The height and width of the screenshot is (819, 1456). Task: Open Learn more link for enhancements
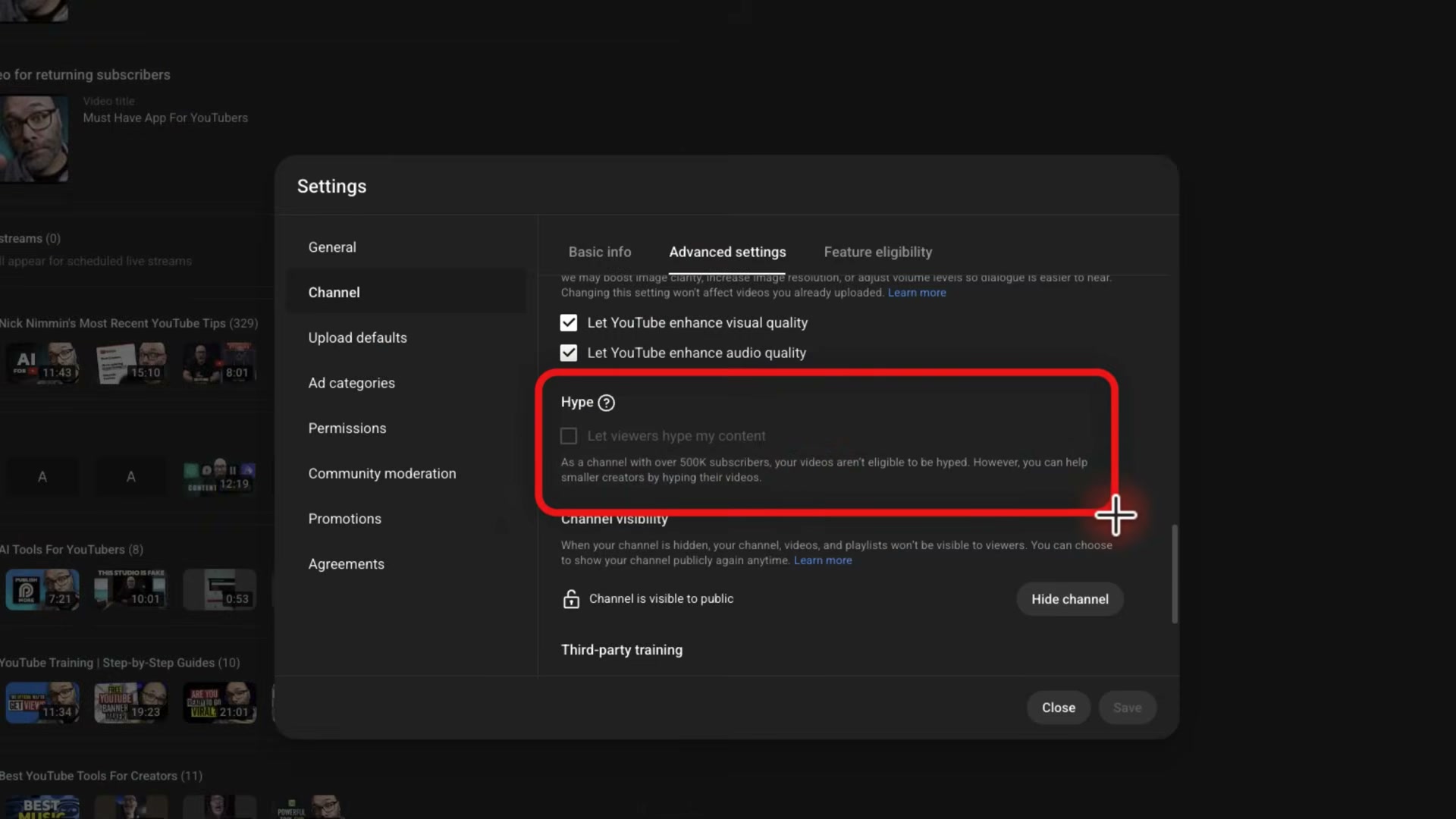[x=917, y=293]
